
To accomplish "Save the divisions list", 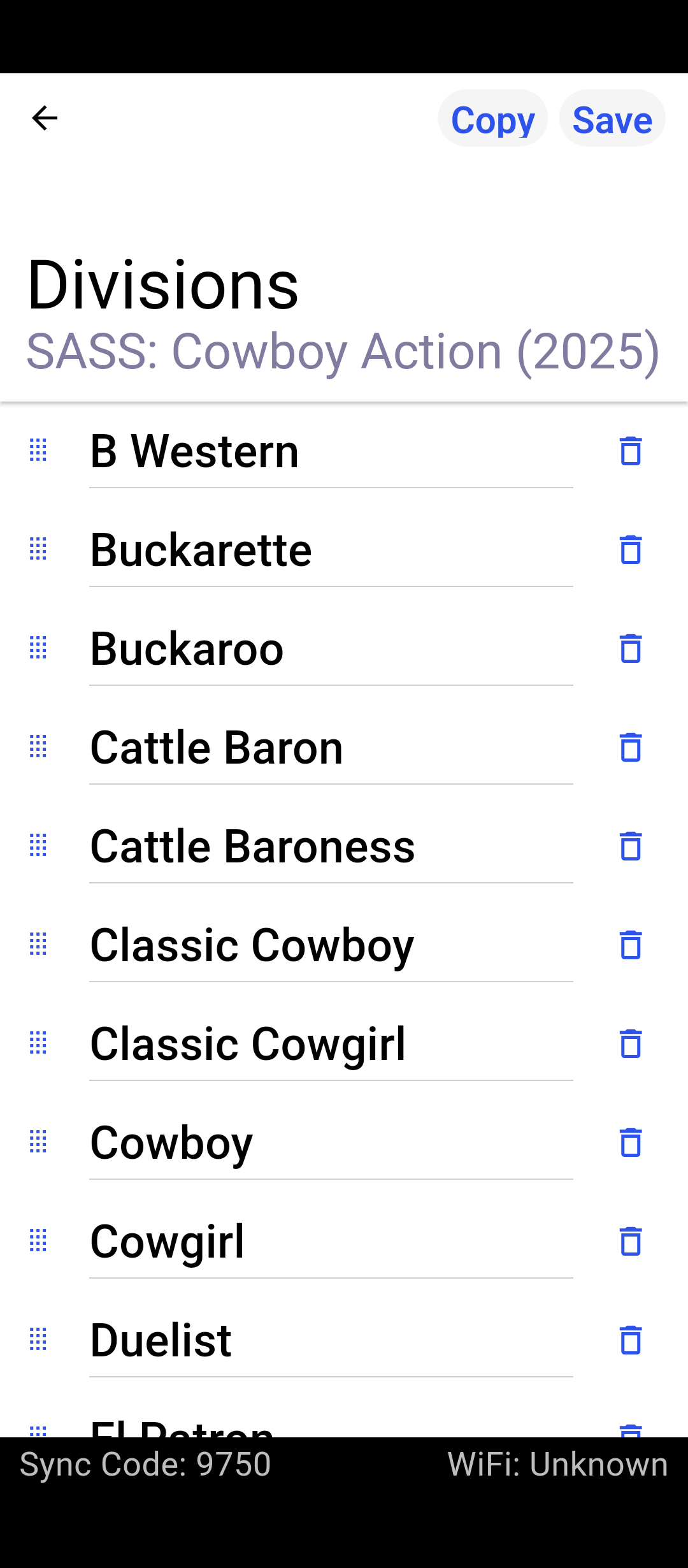I will [x=612, y=119].
